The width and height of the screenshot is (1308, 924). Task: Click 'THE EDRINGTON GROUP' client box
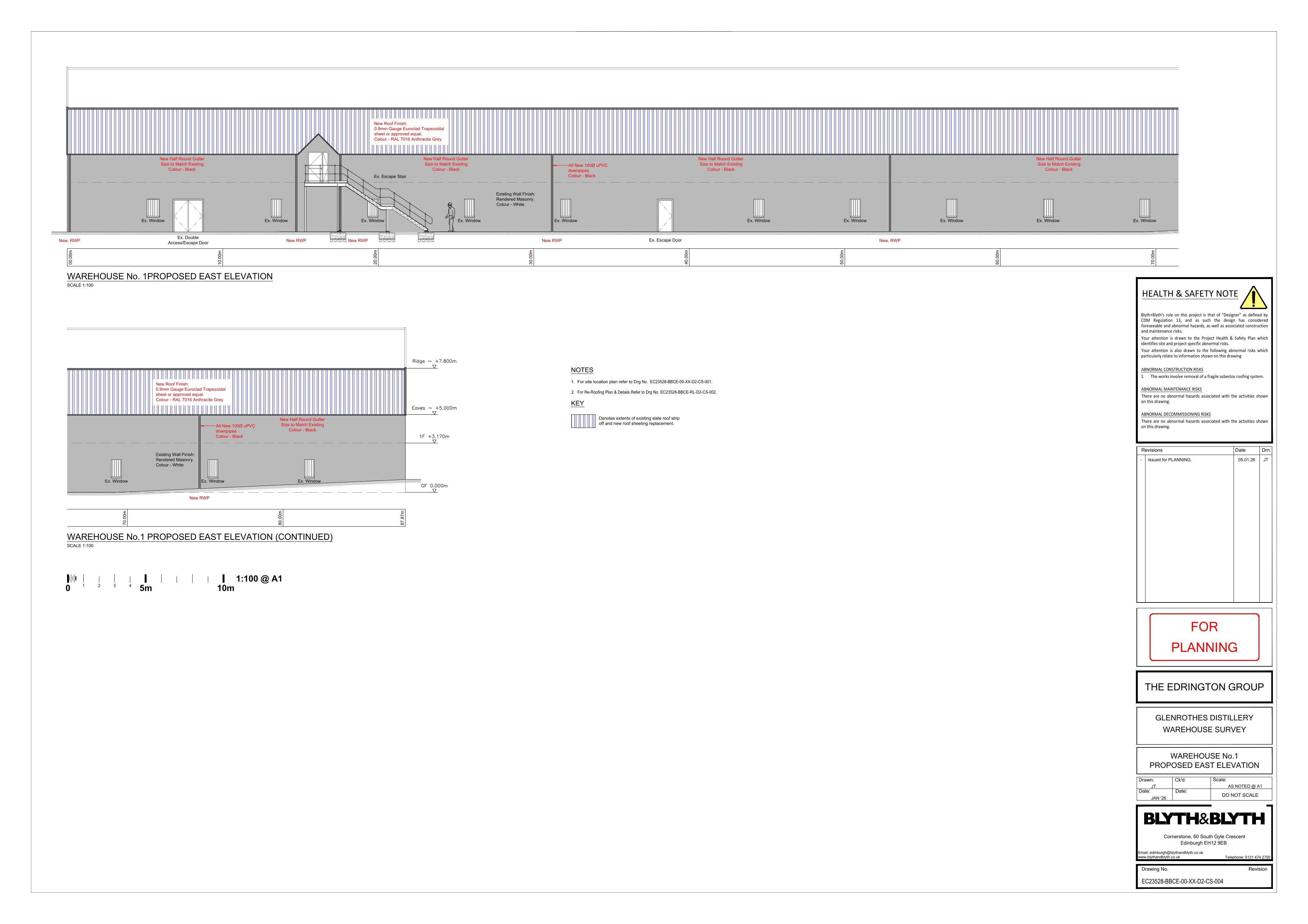coord(1204,687)
